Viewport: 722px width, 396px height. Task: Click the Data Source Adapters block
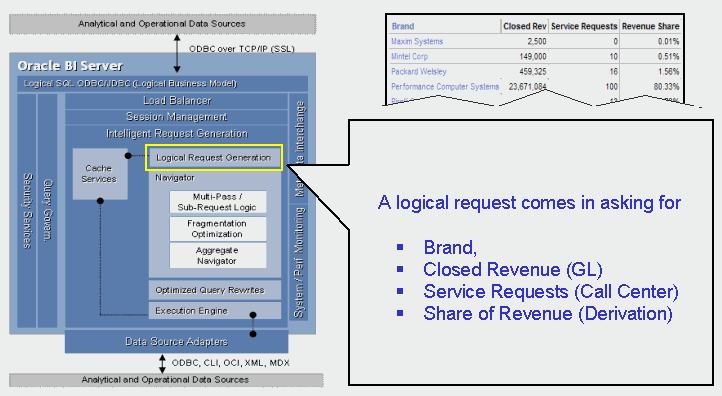(176, 342)
